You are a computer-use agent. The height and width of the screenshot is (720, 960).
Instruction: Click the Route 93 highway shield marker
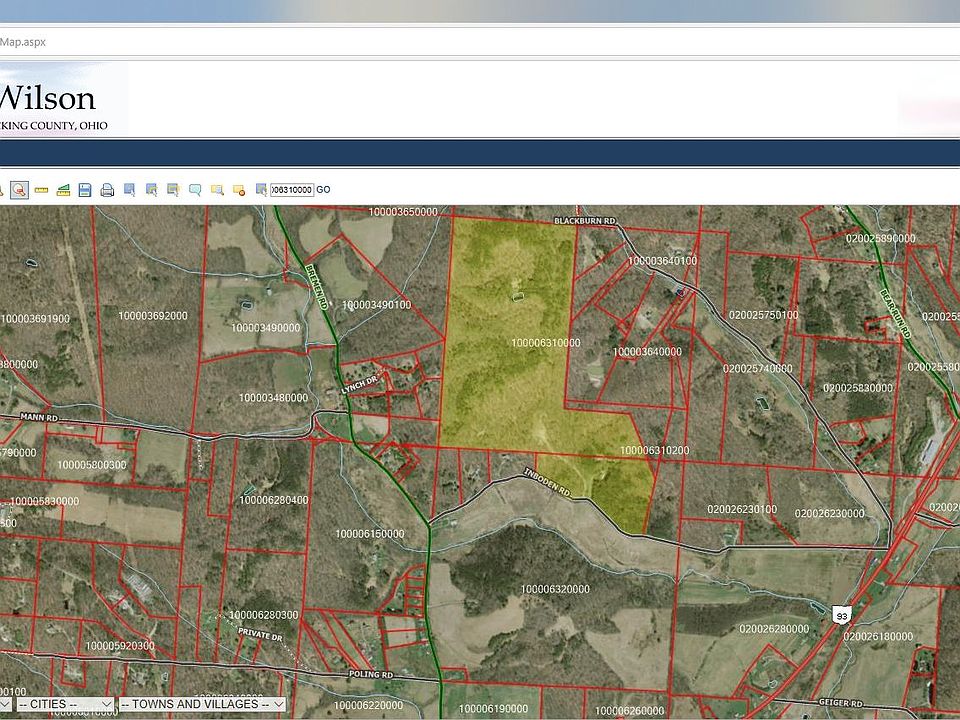[841, 616]
